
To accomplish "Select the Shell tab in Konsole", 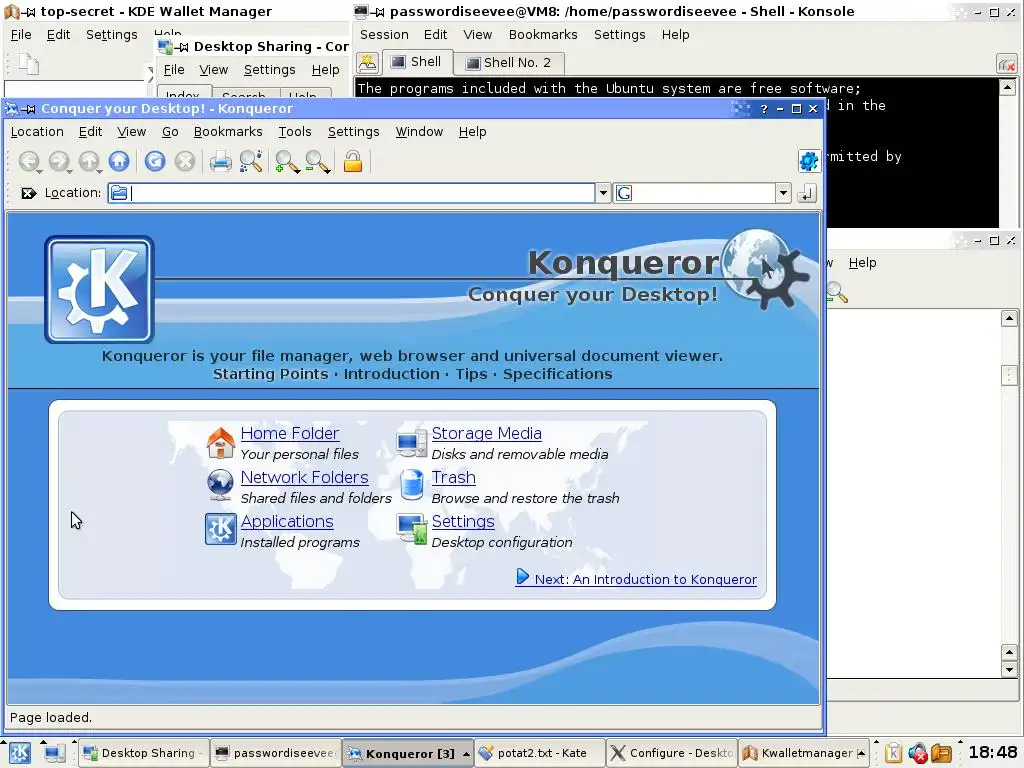I will (417, 62).
